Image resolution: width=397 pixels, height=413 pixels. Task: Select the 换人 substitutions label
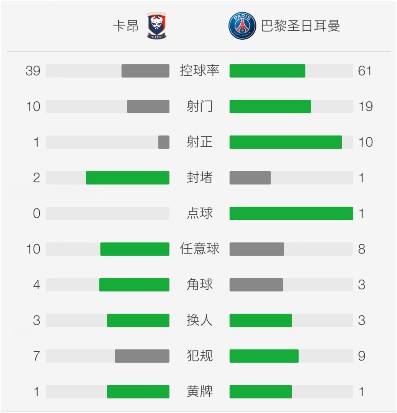[x=199, y=320]
